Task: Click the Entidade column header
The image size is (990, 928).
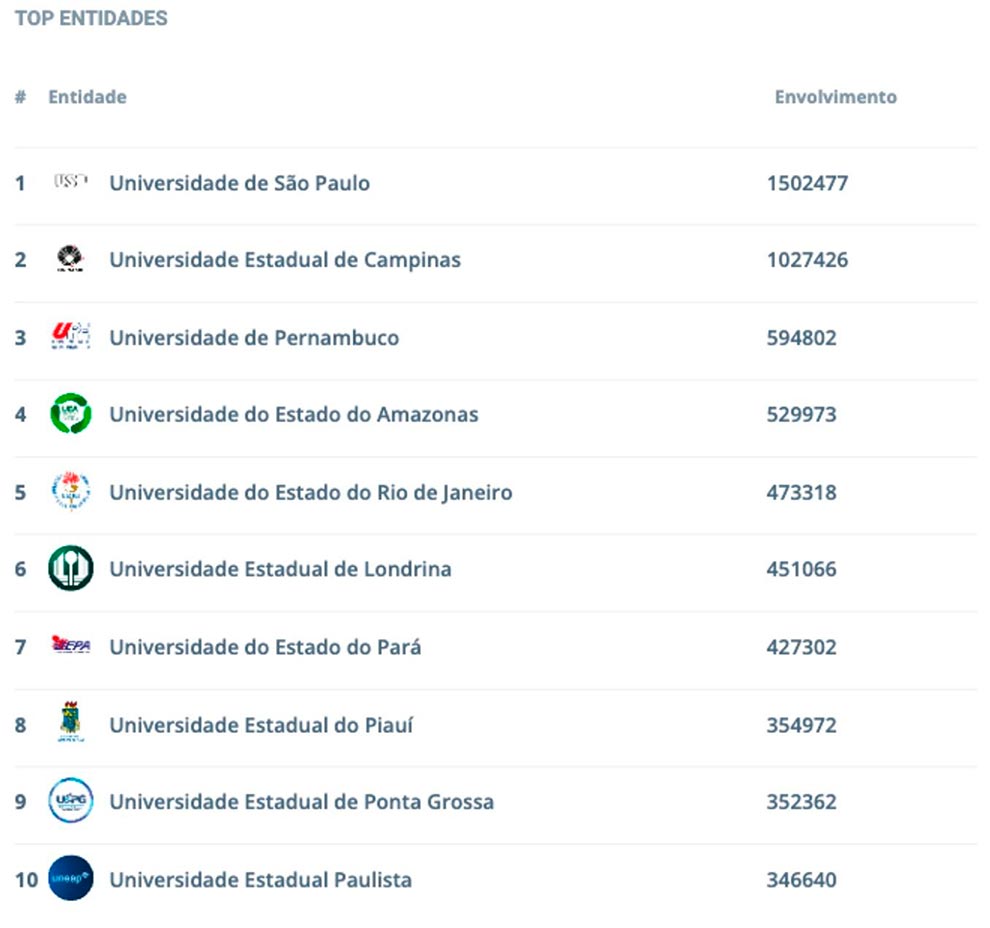Action: [x=87, y=97]
